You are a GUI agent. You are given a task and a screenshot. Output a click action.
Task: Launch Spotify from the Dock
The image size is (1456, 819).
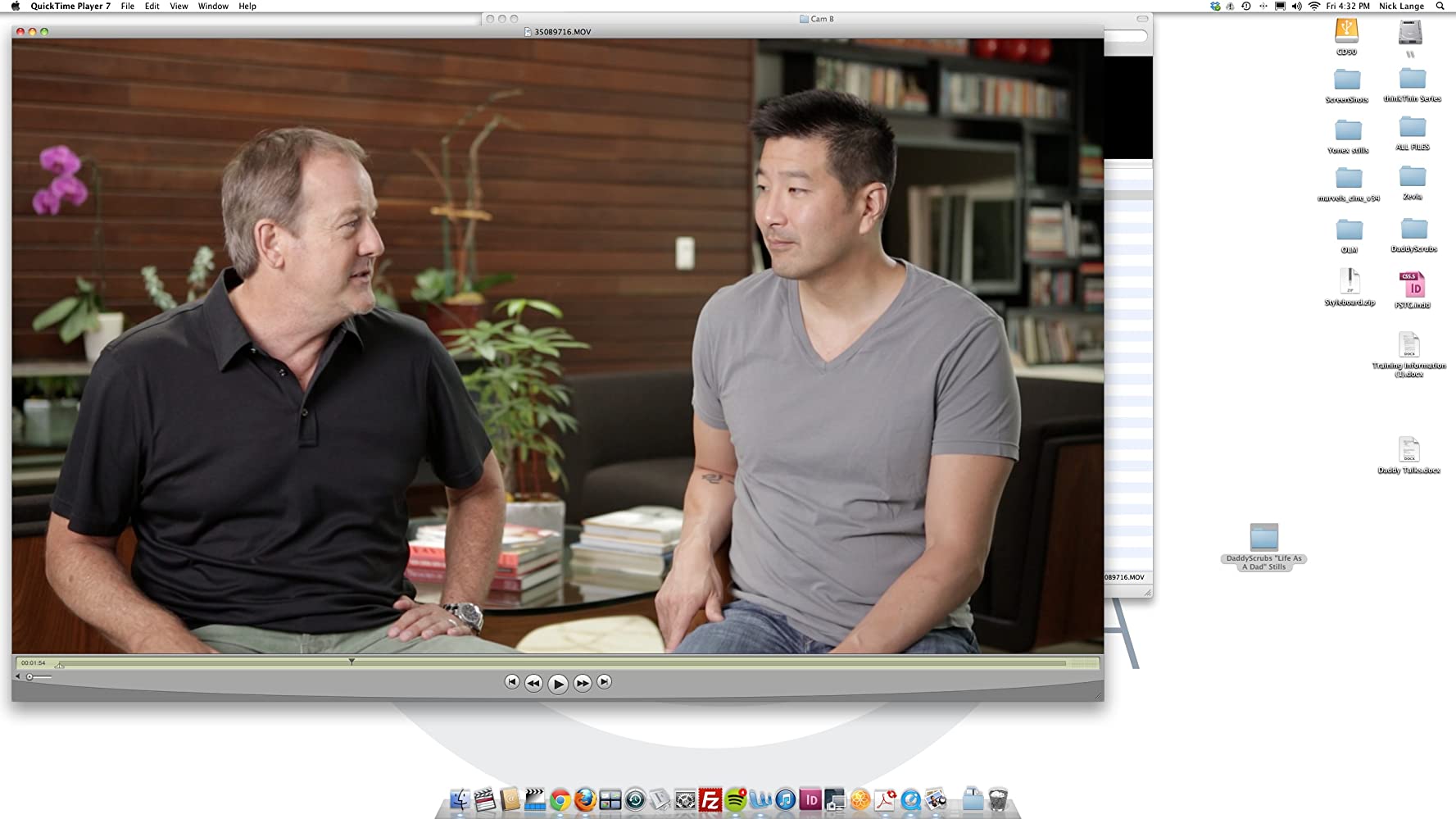736,800
